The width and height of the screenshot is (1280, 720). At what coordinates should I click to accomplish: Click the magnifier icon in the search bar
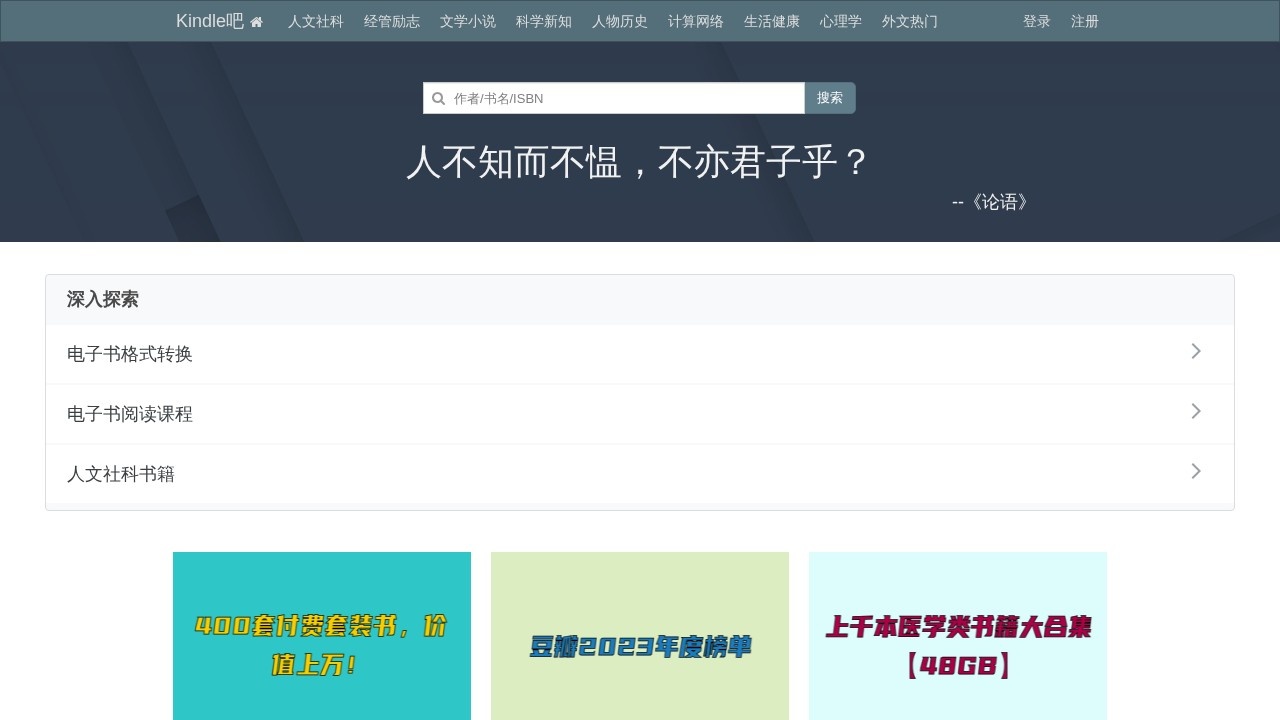438,98
